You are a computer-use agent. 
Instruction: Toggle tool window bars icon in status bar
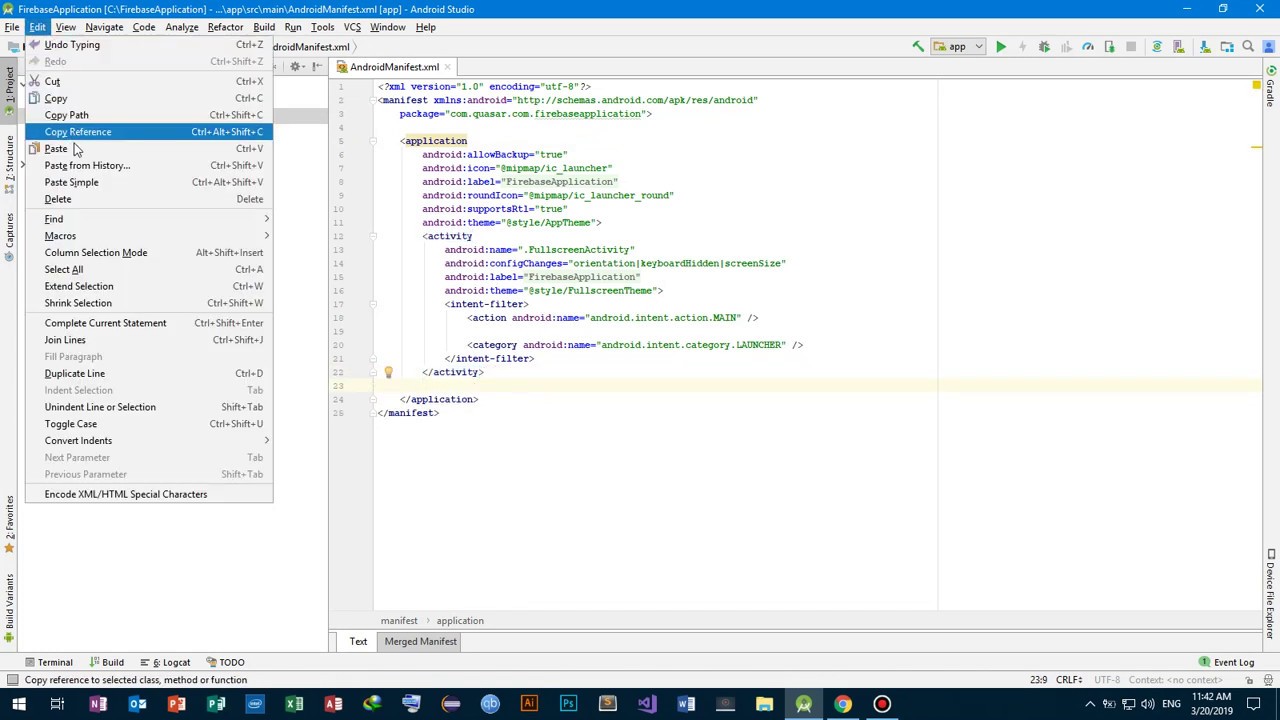tap(11, 680)
